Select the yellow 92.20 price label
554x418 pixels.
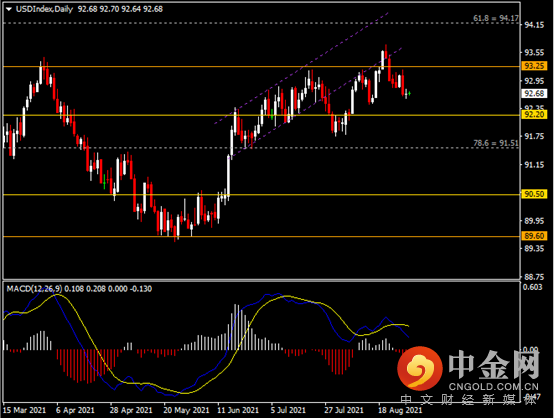(534, 114)
